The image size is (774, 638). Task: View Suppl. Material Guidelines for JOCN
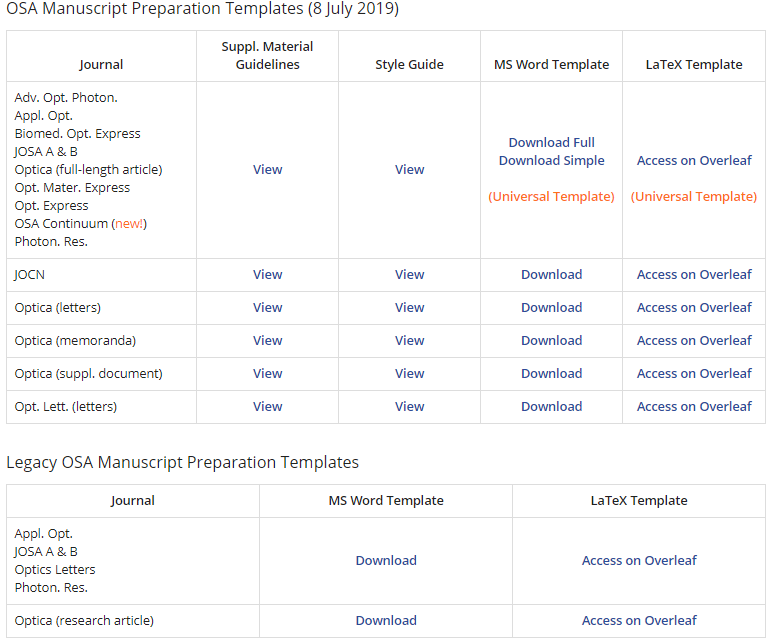(267, 274)
